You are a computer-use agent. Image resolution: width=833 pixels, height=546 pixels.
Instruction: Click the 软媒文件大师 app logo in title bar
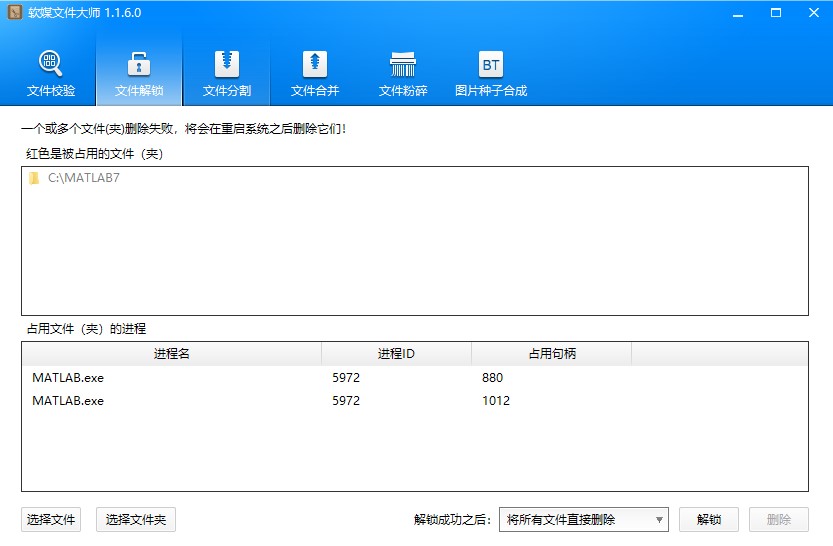(15, 13)
